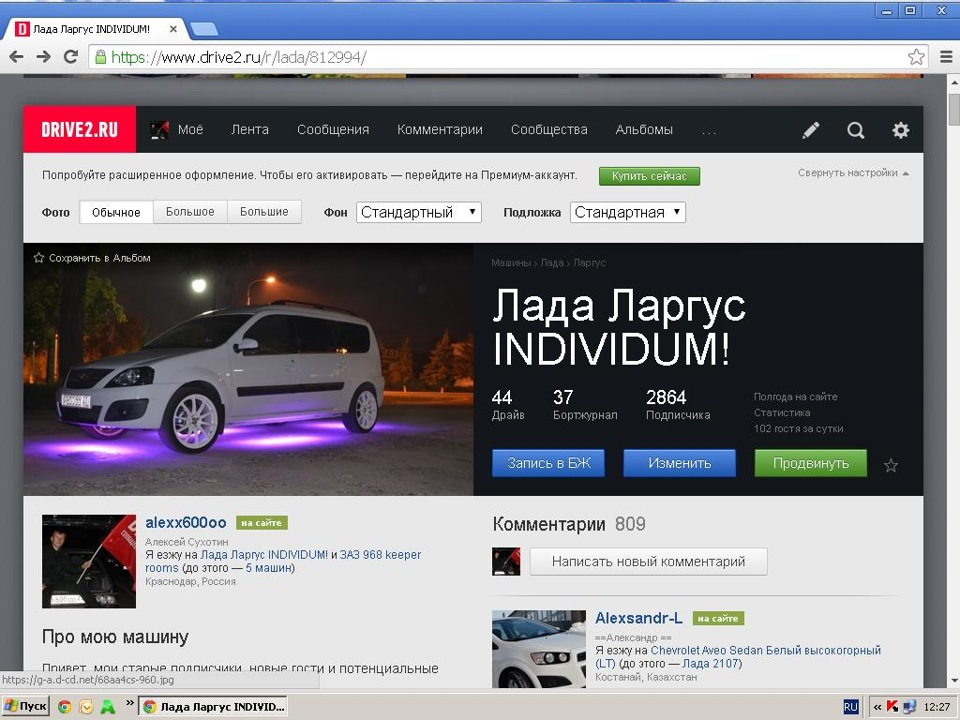Open the Лада 2107 link
The width and height of the screenshot is (960, 720).
tap(710, 664)
